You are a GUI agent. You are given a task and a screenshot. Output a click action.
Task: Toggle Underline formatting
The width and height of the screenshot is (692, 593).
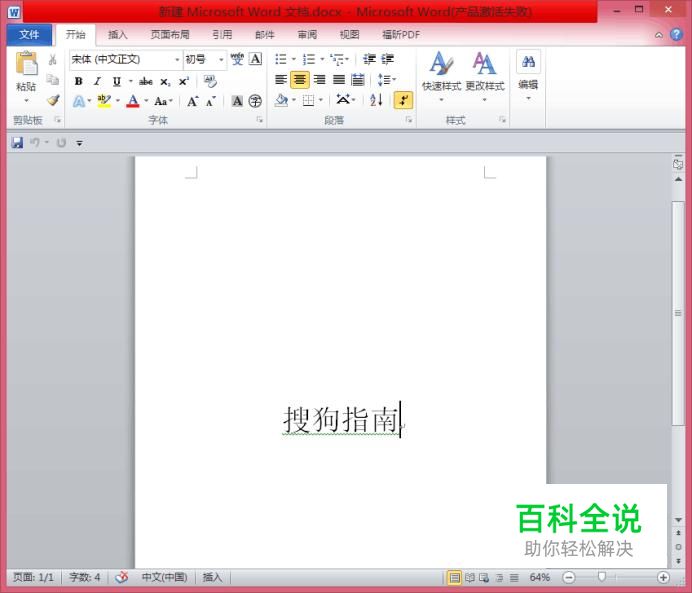[117, 81]
